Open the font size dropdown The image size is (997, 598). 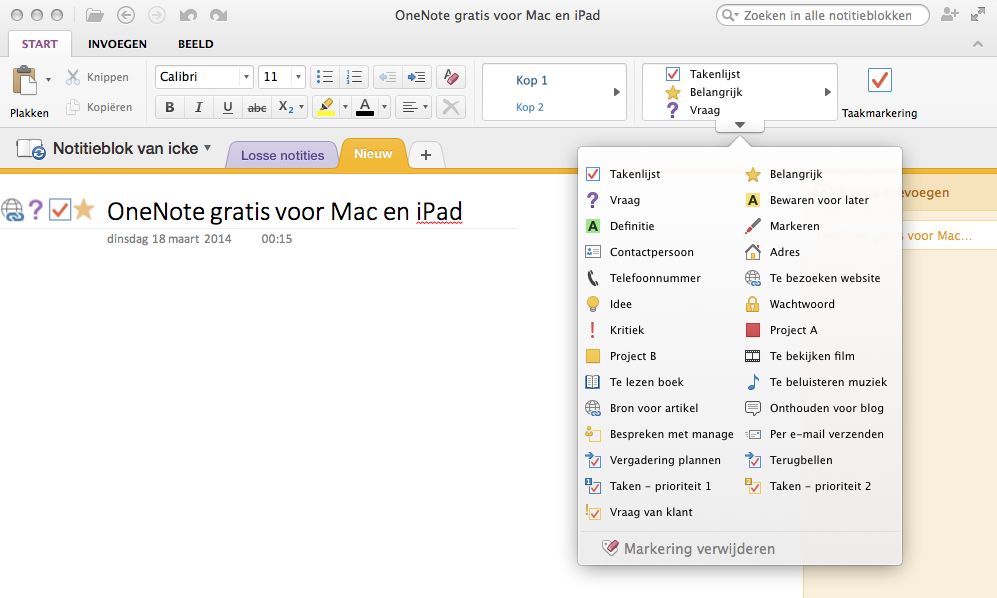298,77
